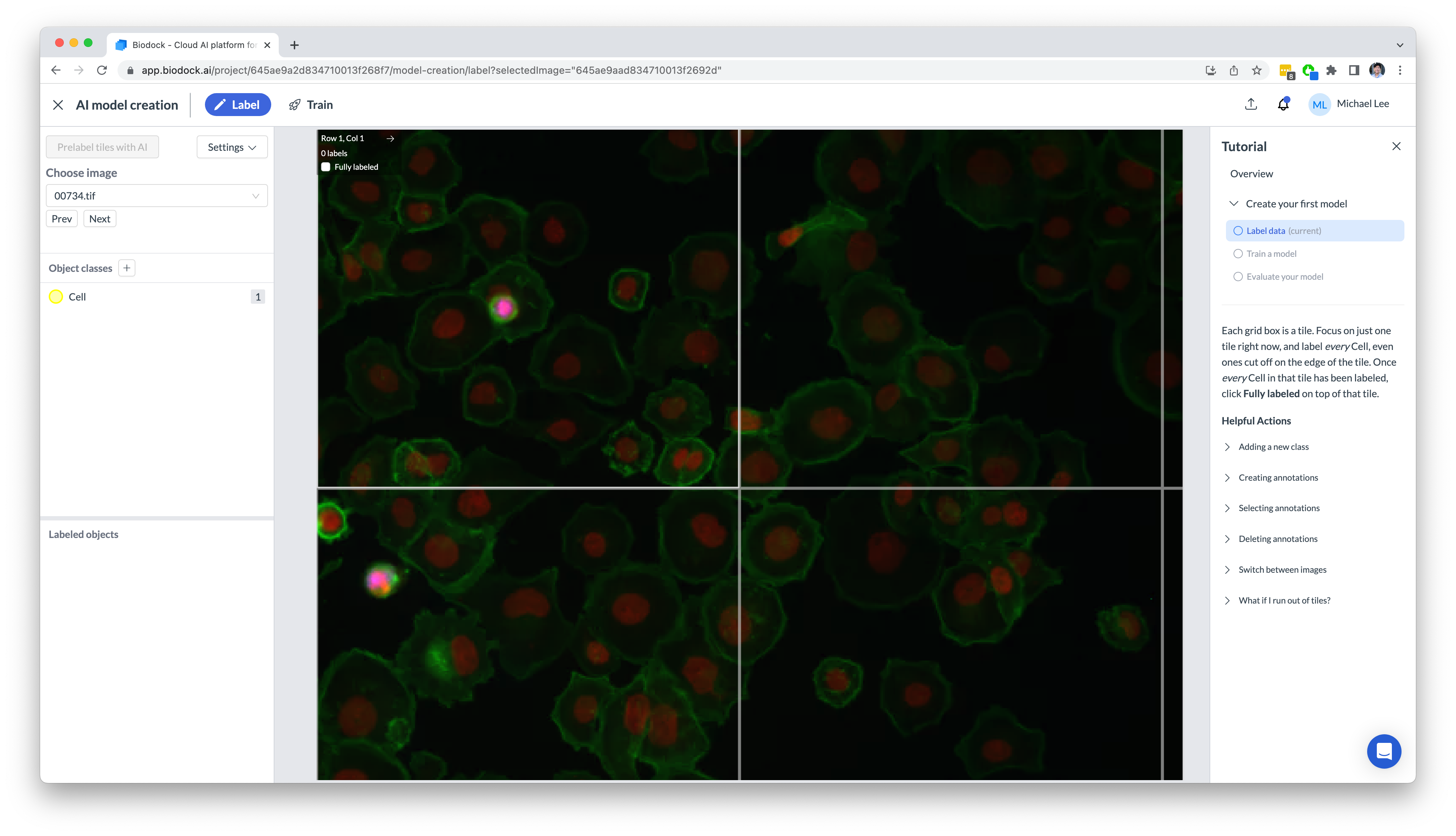Click the upload icon in header
The height and width of the screenshot is (836, 1456).
(1250, 104)
